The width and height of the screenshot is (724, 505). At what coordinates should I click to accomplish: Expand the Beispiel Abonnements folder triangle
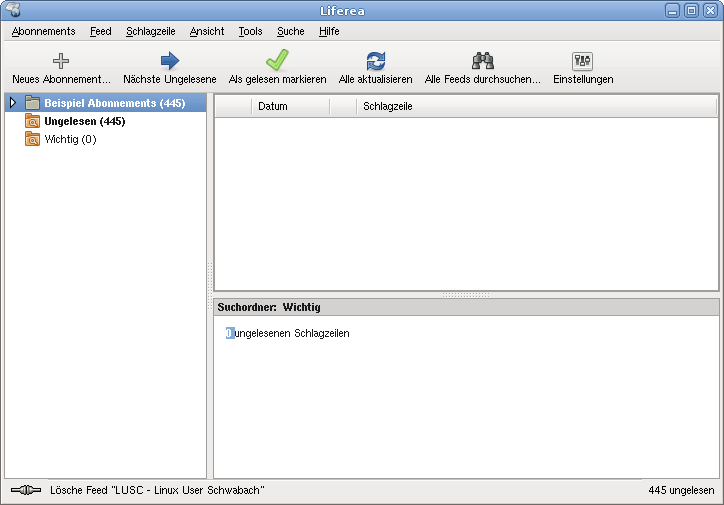pos(13,103)
